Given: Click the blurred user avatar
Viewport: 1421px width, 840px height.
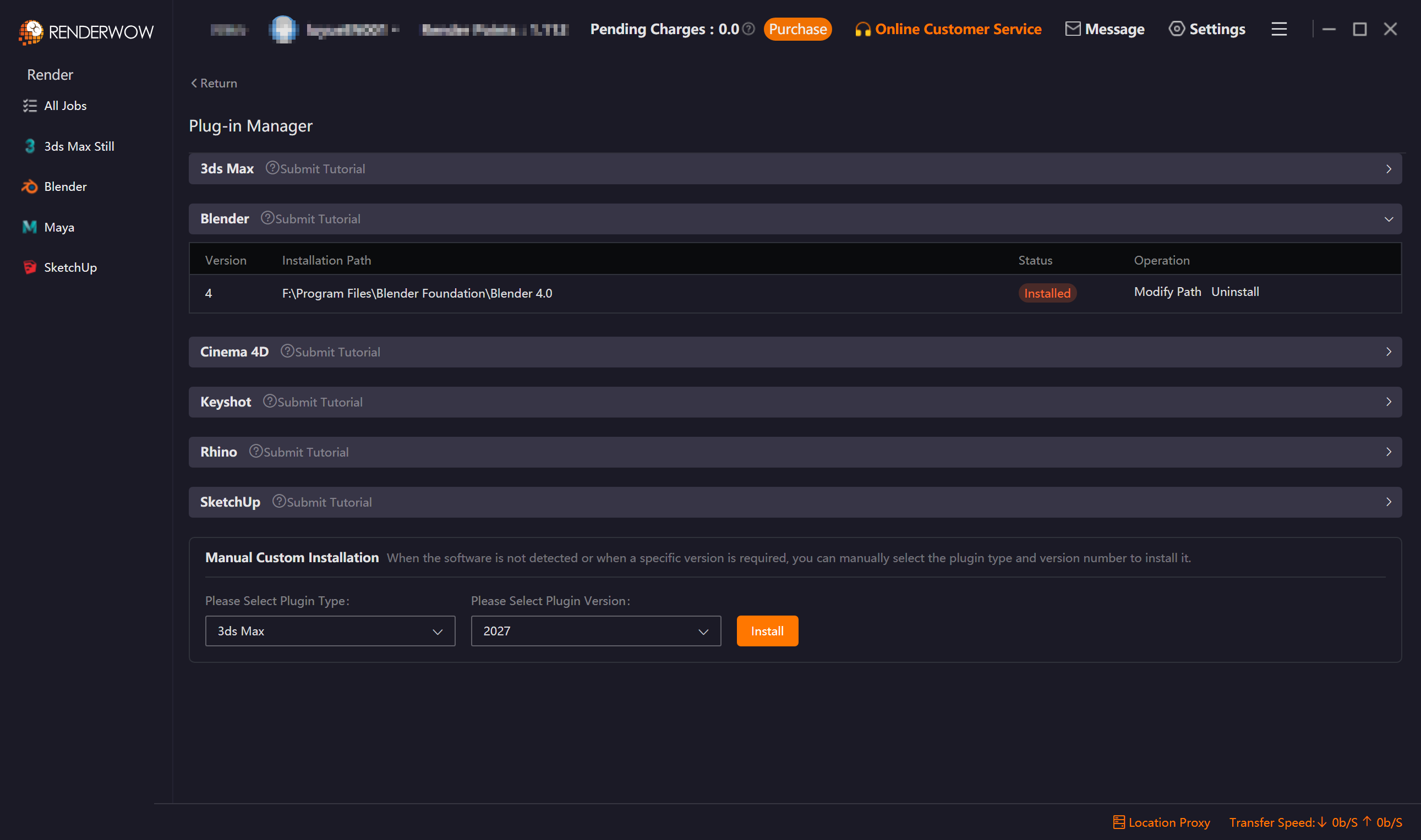Looking at the screenshot, I should point(283,30).
